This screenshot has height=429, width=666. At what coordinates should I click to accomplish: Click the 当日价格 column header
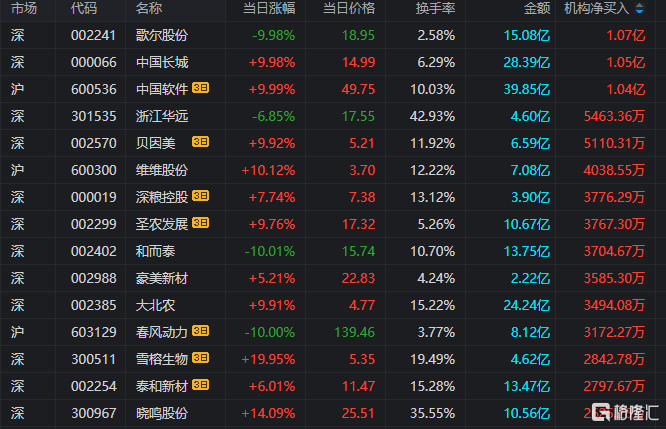coord(349,8)
